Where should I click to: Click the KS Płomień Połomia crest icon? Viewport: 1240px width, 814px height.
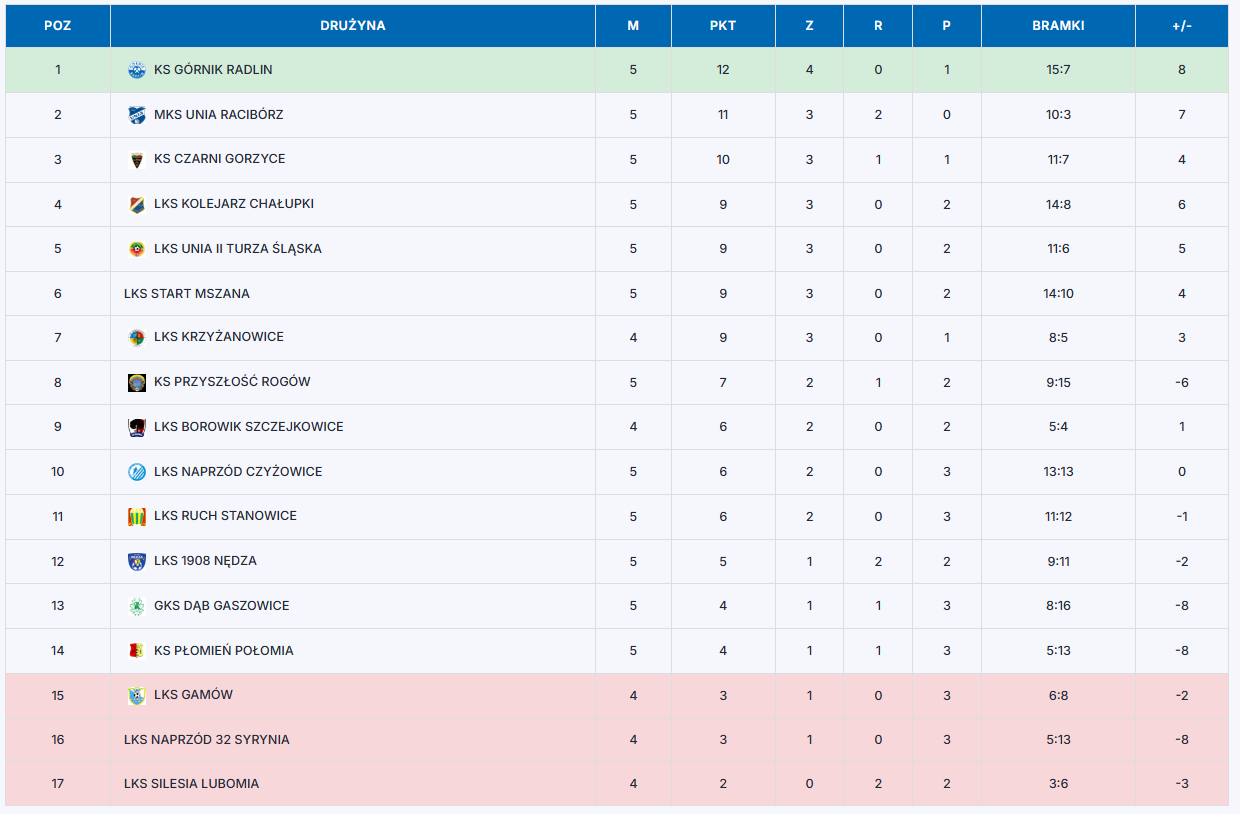pos(137,651)
